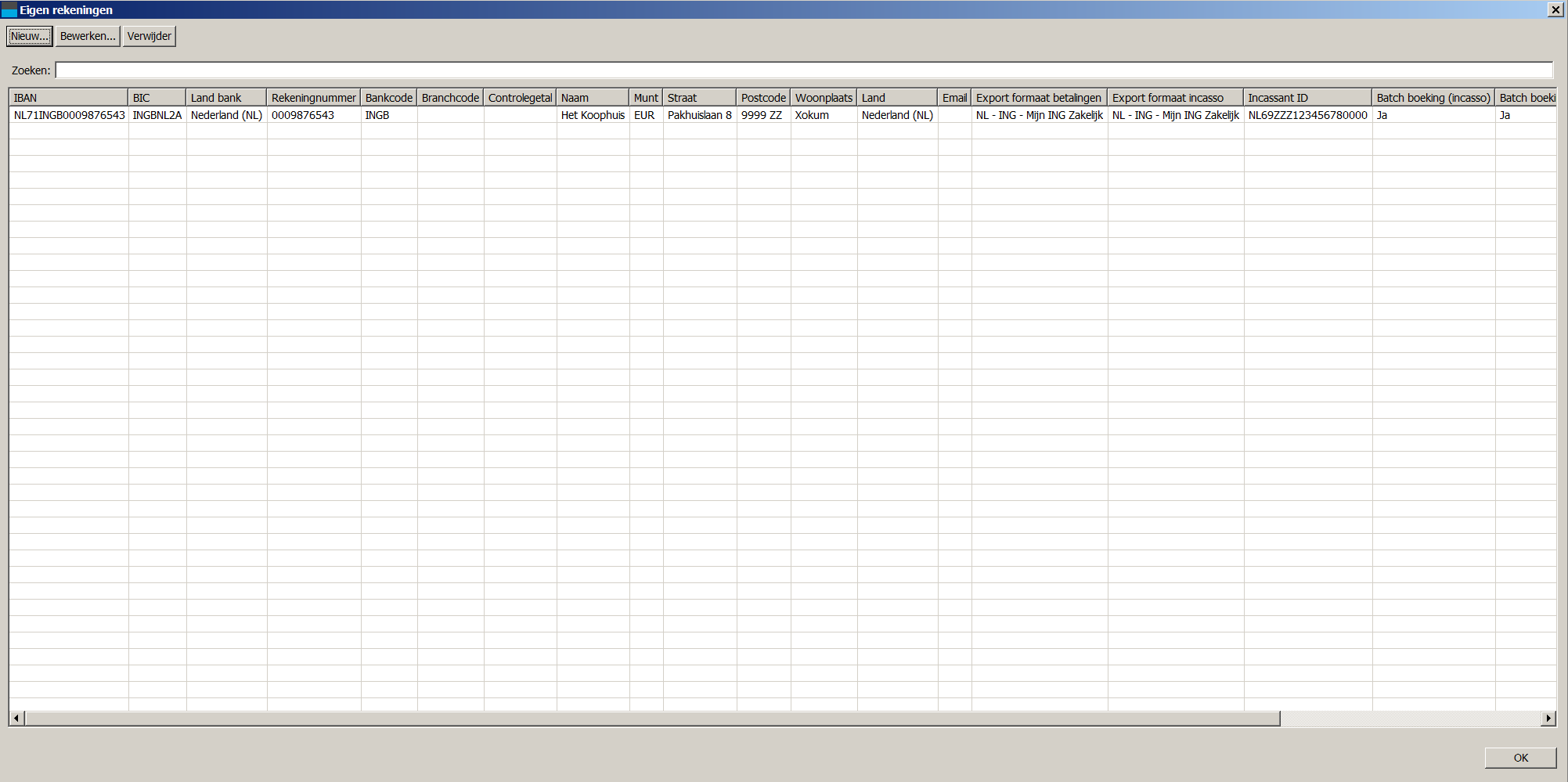Viewport: 1568px width, 782px height.
Task: Sort by Land bank column header
Action: point(226,98)
